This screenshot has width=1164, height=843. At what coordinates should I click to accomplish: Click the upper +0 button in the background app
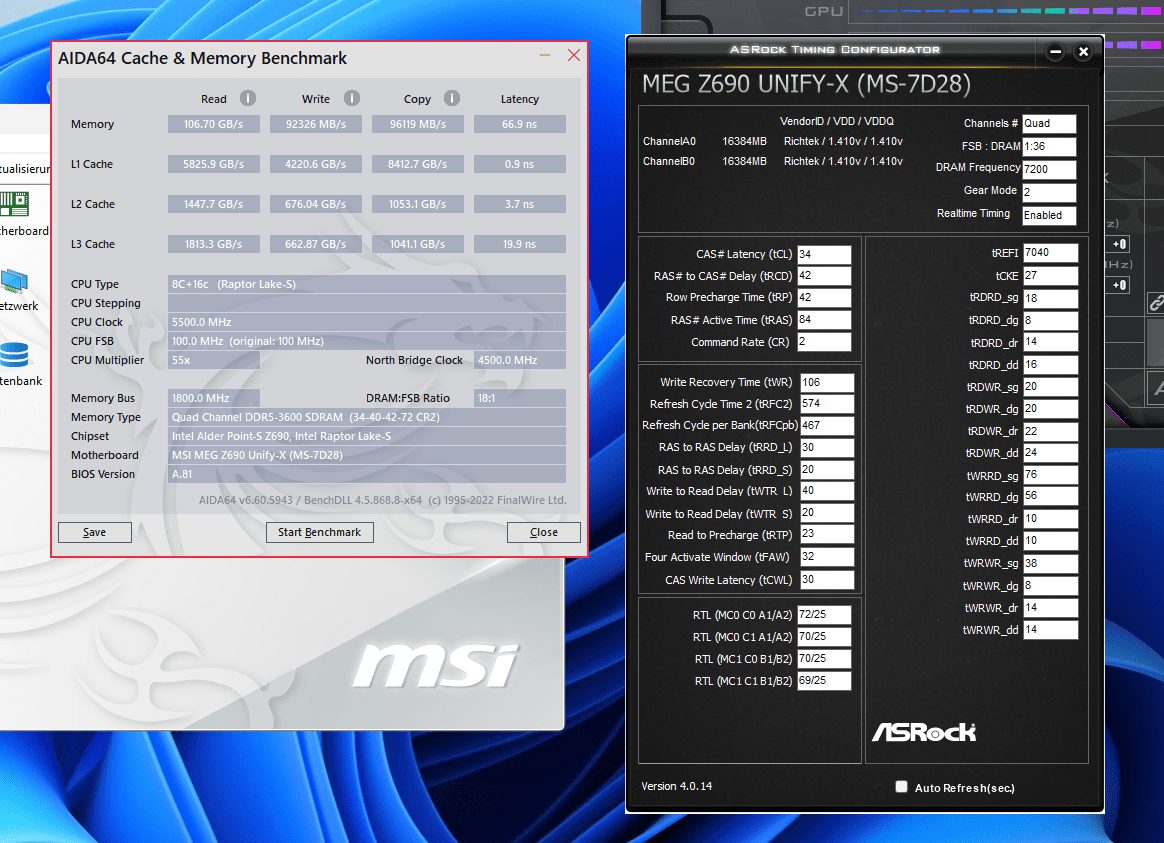[1119, 244]
